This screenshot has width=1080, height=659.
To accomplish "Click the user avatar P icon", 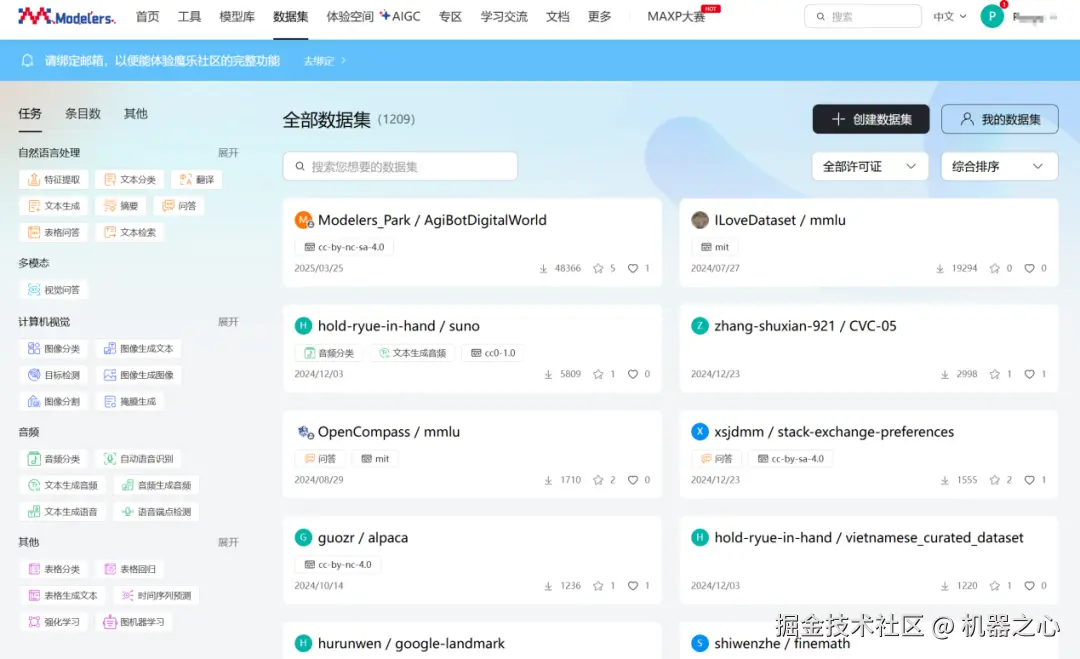I will coord(991,17).
